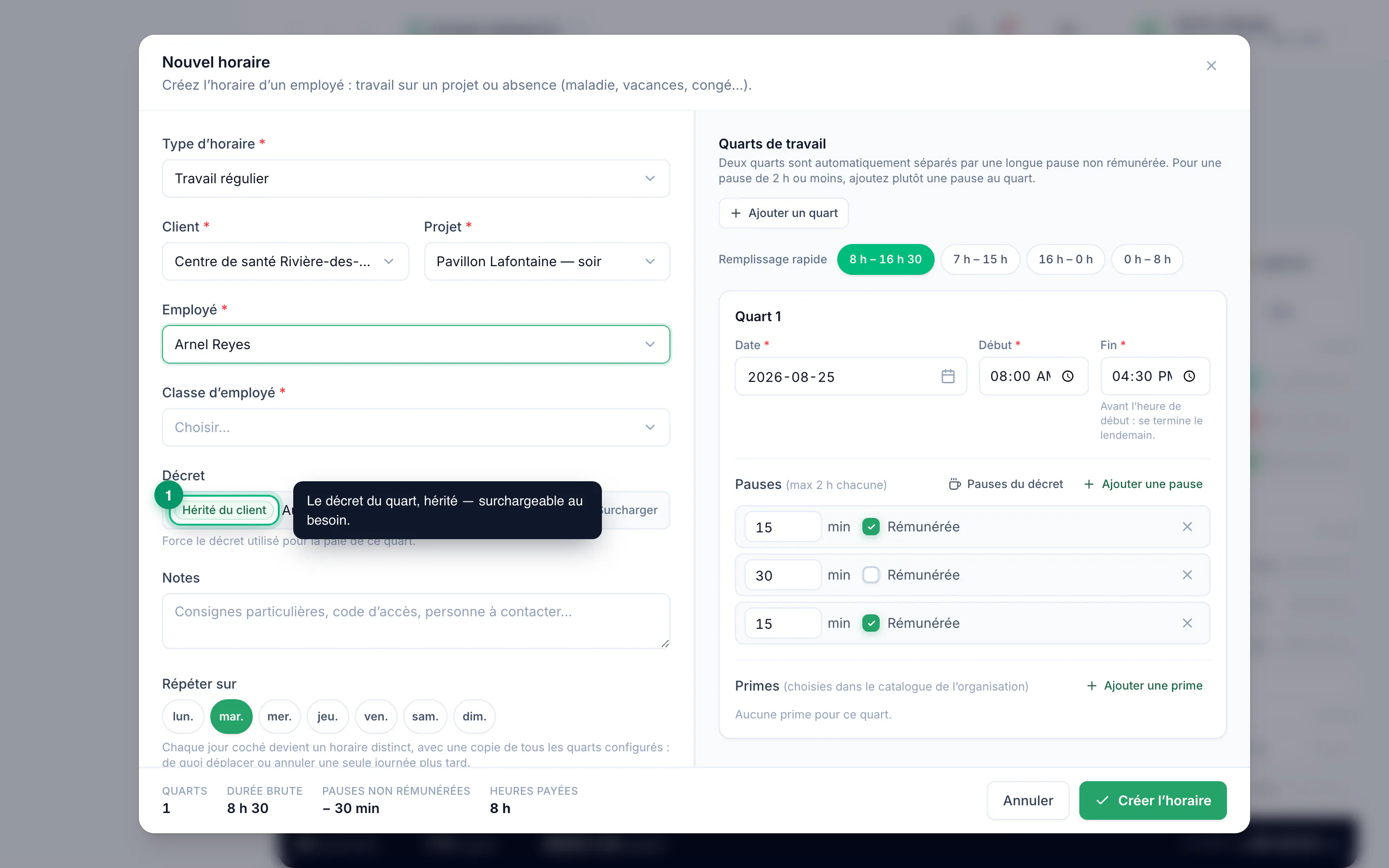Image resolution: width=1389 pixels, height=868 pixels.
Task: Click the HEURES PAYÉES value 8 h
Action: coord(500,808)
